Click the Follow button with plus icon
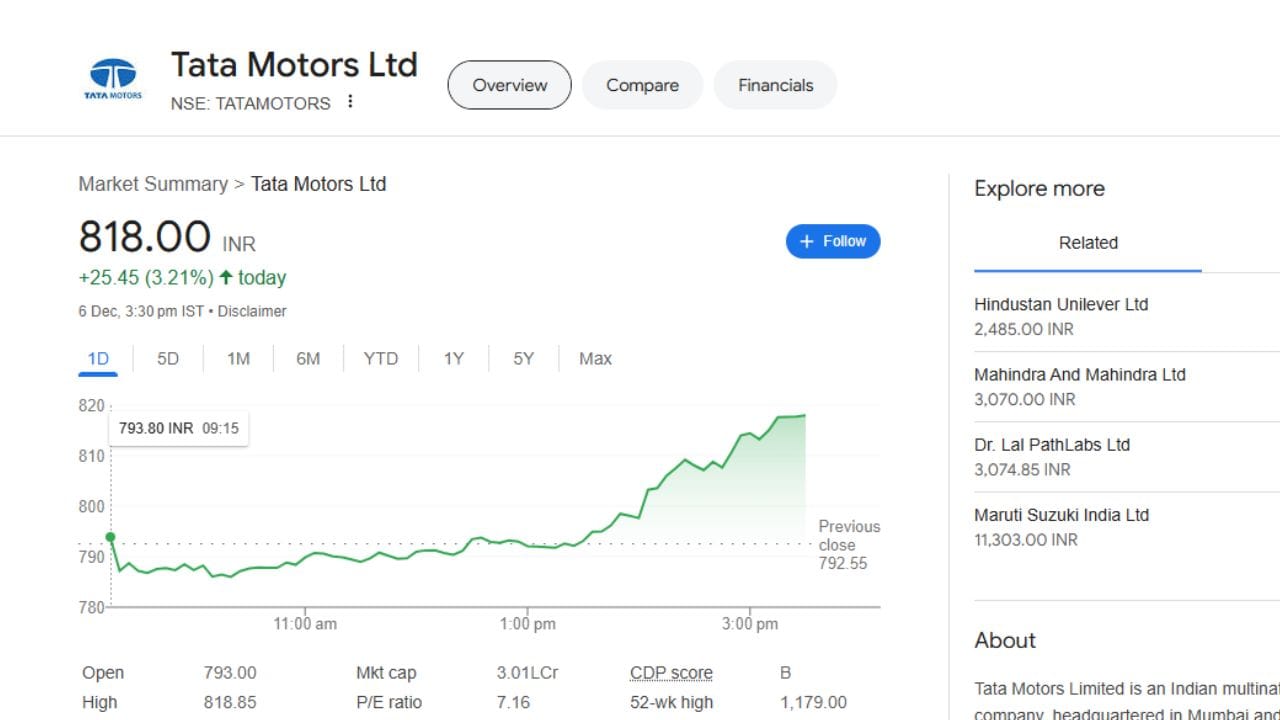This screenshot has width=1280, height=720. point(833,241)
